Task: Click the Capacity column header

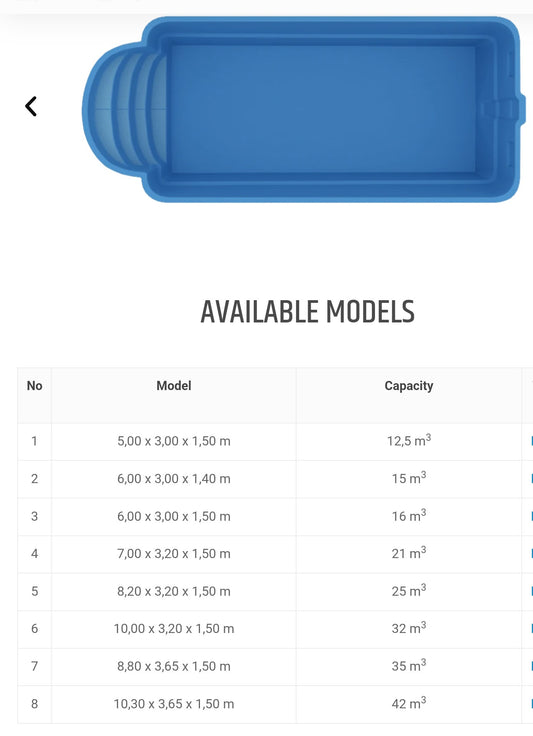Action: (x=409, y=386)
